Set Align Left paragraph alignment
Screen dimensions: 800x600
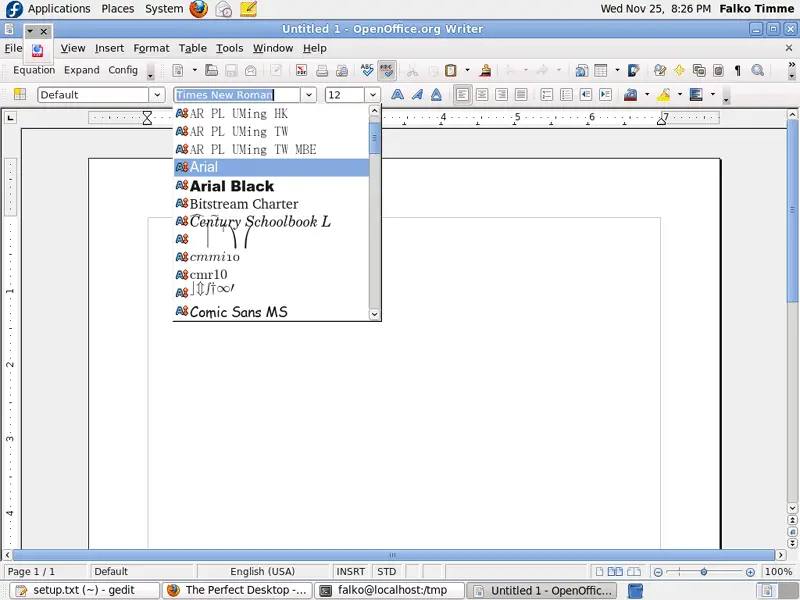pyautogui.click(x=462, y=94)
